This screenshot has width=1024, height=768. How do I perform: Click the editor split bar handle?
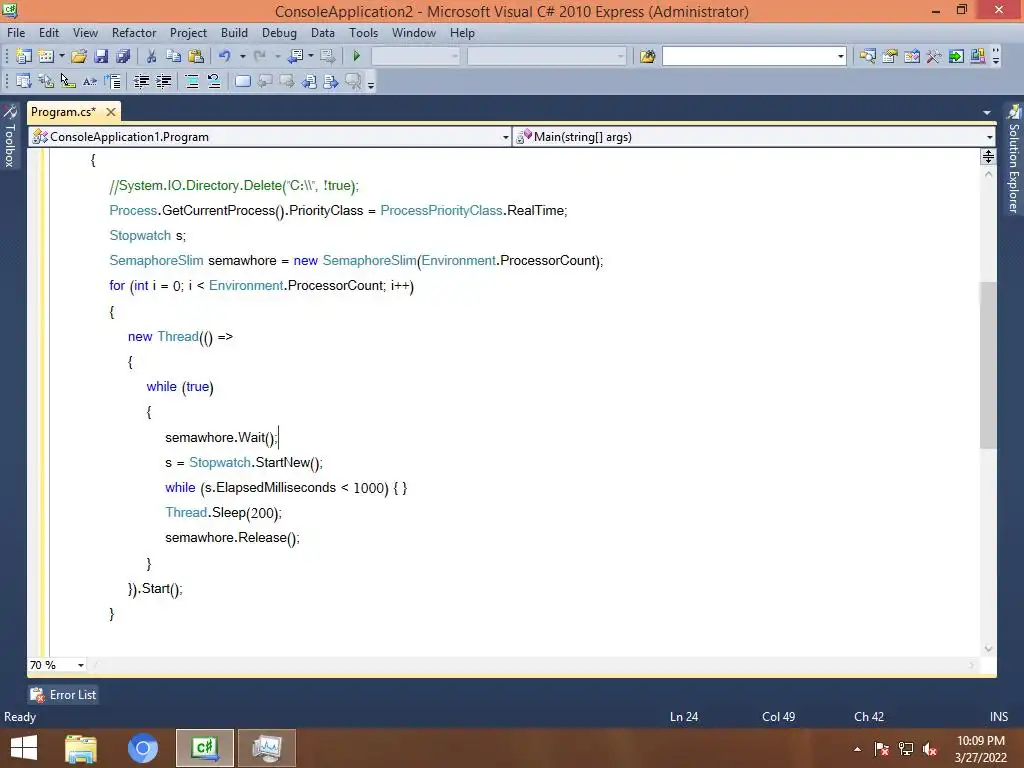pos(988,157)
